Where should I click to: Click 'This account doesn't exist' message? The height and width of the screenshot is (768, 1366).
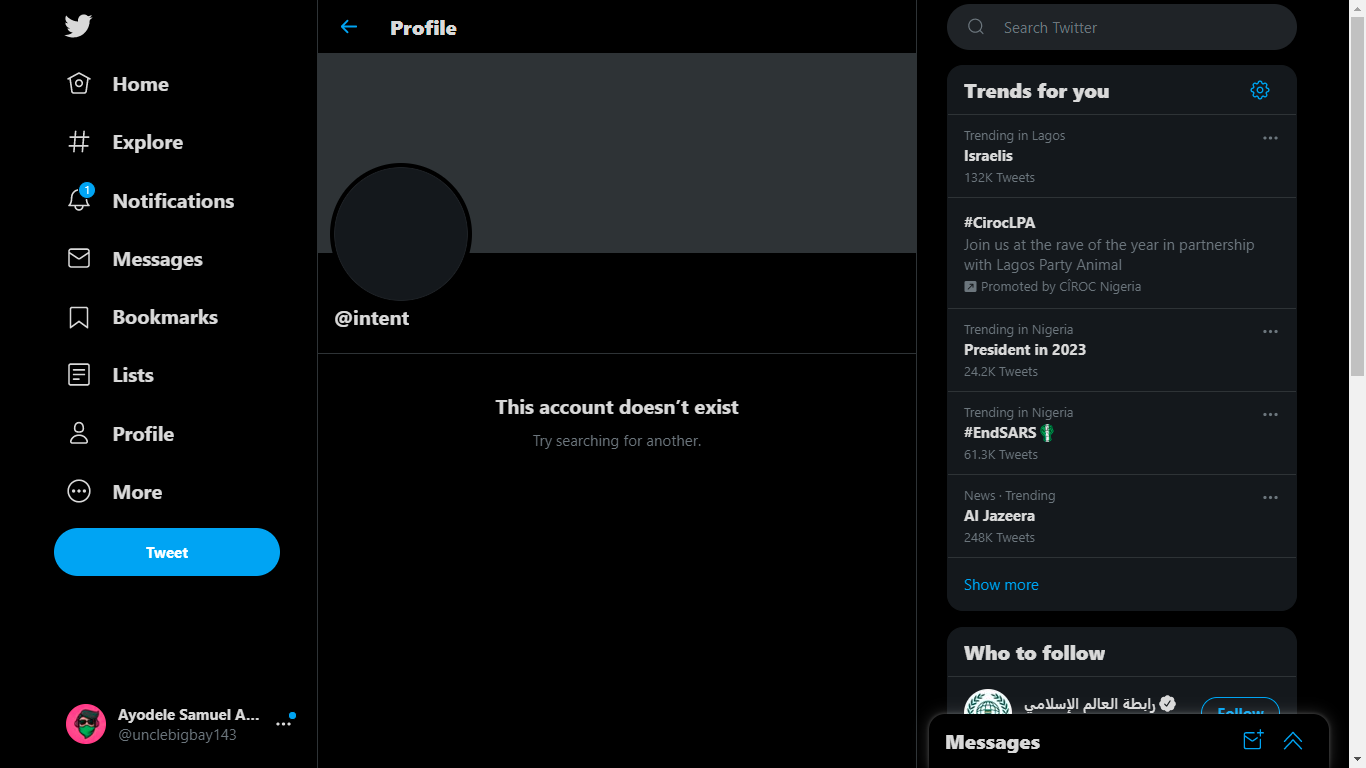pos(617,407)
